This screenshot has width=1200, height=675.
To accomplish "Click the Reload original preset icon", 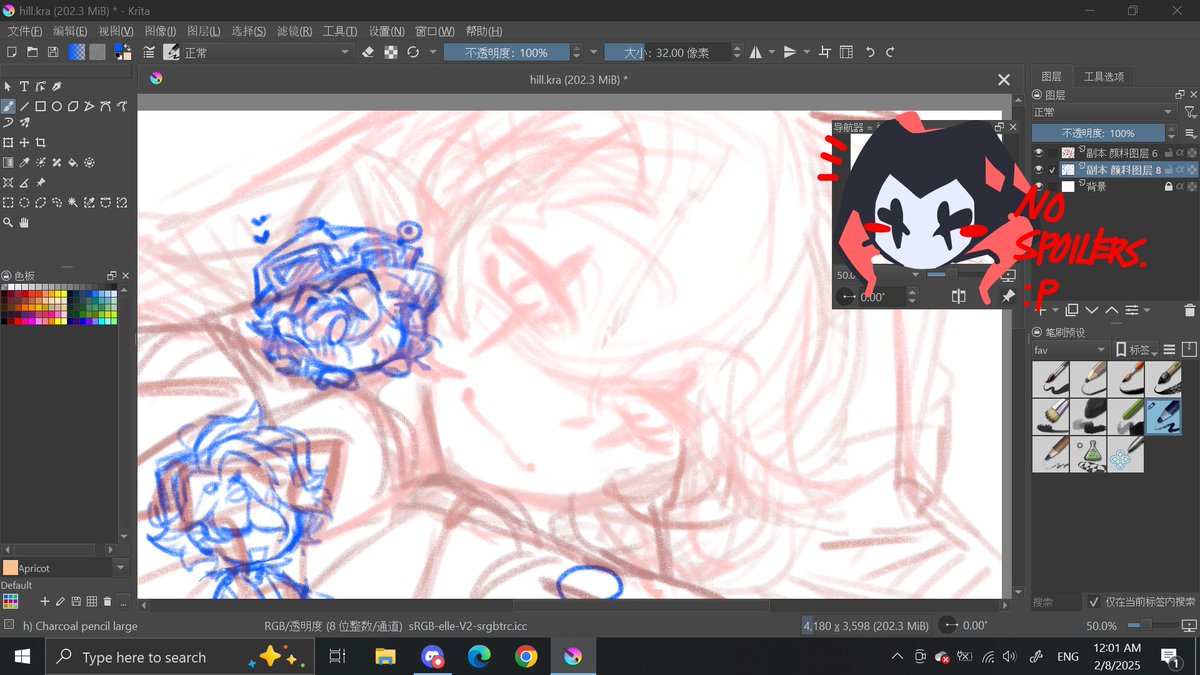I will pos(413,52).
